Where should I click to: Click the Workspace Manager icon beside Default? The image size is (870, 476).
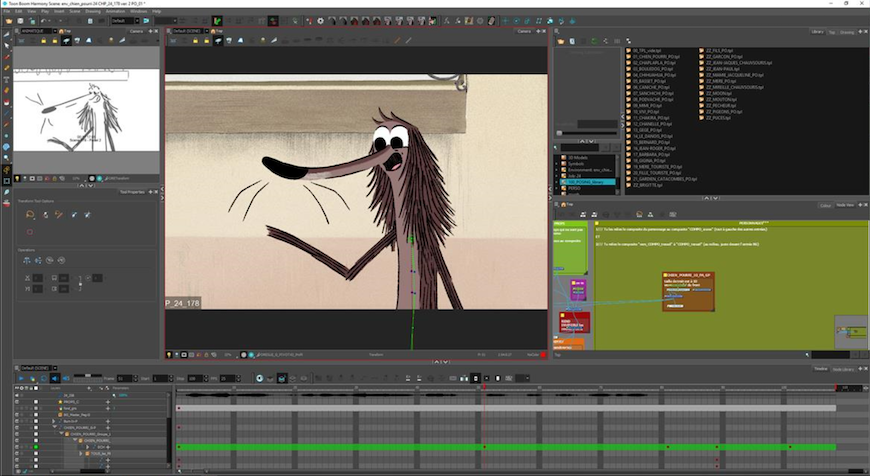pos(146,21)
